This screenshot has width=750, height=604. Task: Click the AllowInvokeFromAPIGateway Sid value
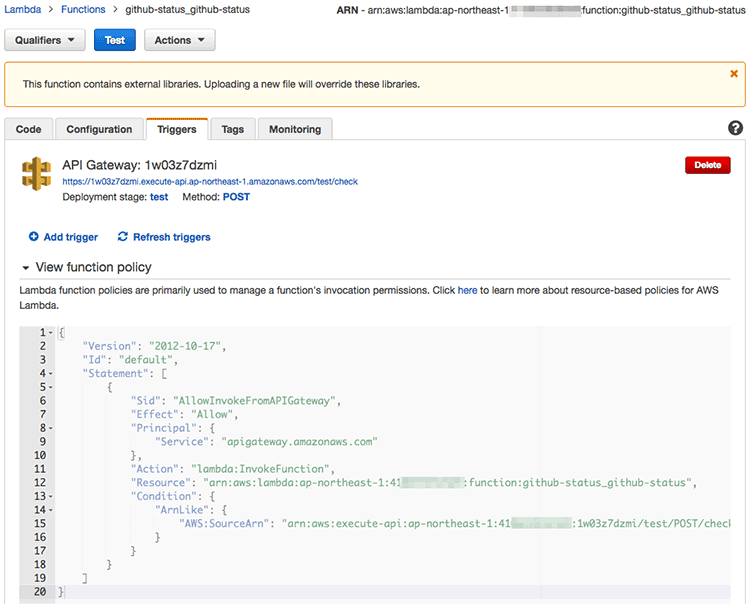[x=254, y=401]
